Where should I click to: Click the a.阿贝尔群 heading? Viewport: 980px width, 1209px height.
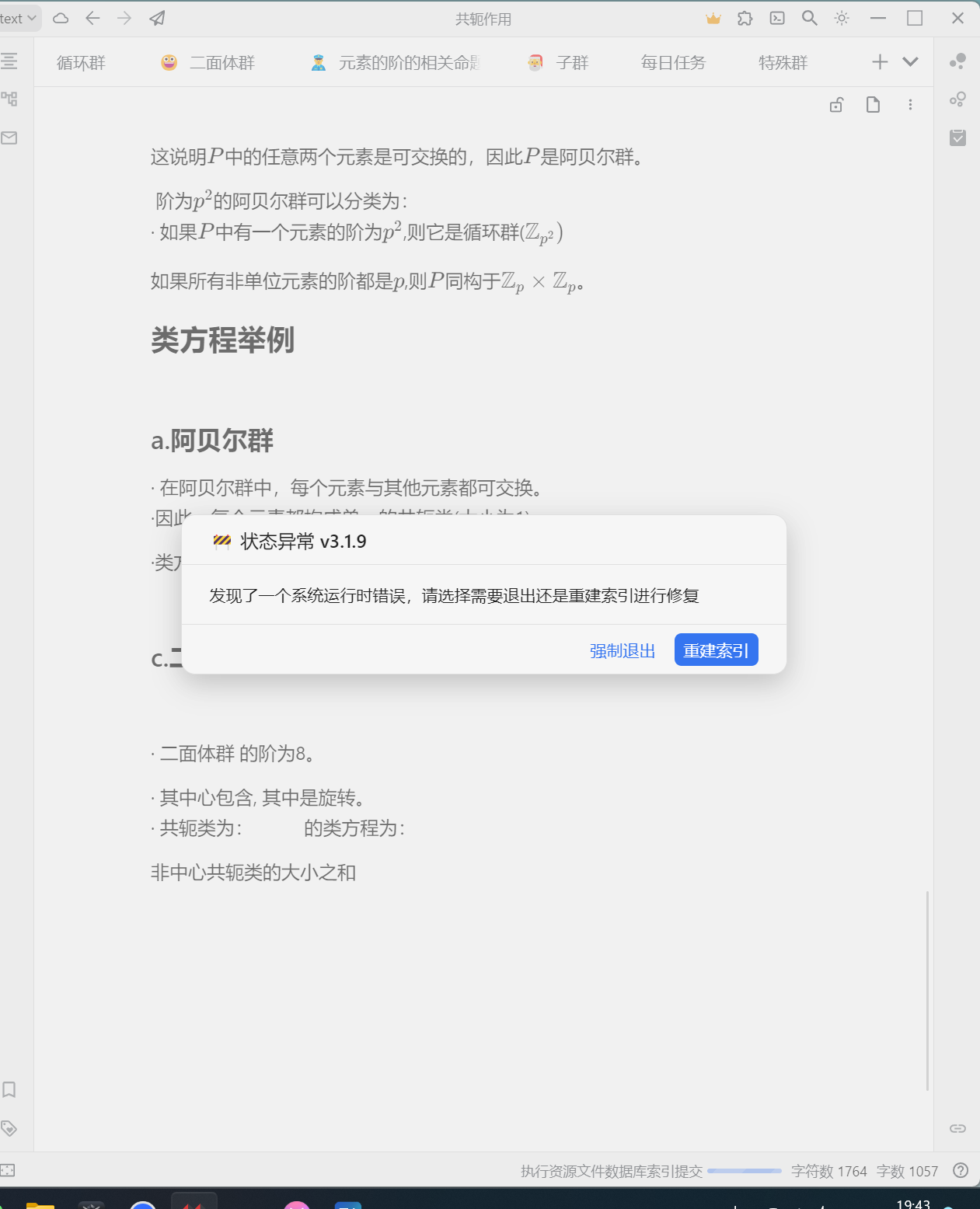(x=212, y=441)
